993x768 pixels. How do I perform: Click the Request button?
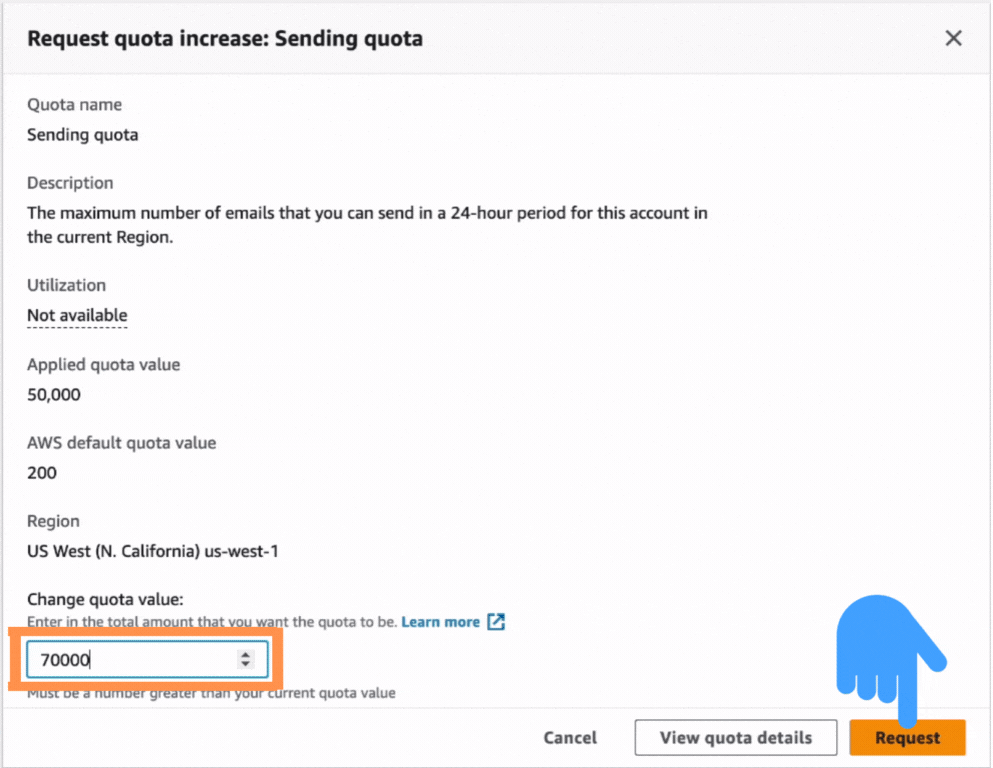coord(906,737)
